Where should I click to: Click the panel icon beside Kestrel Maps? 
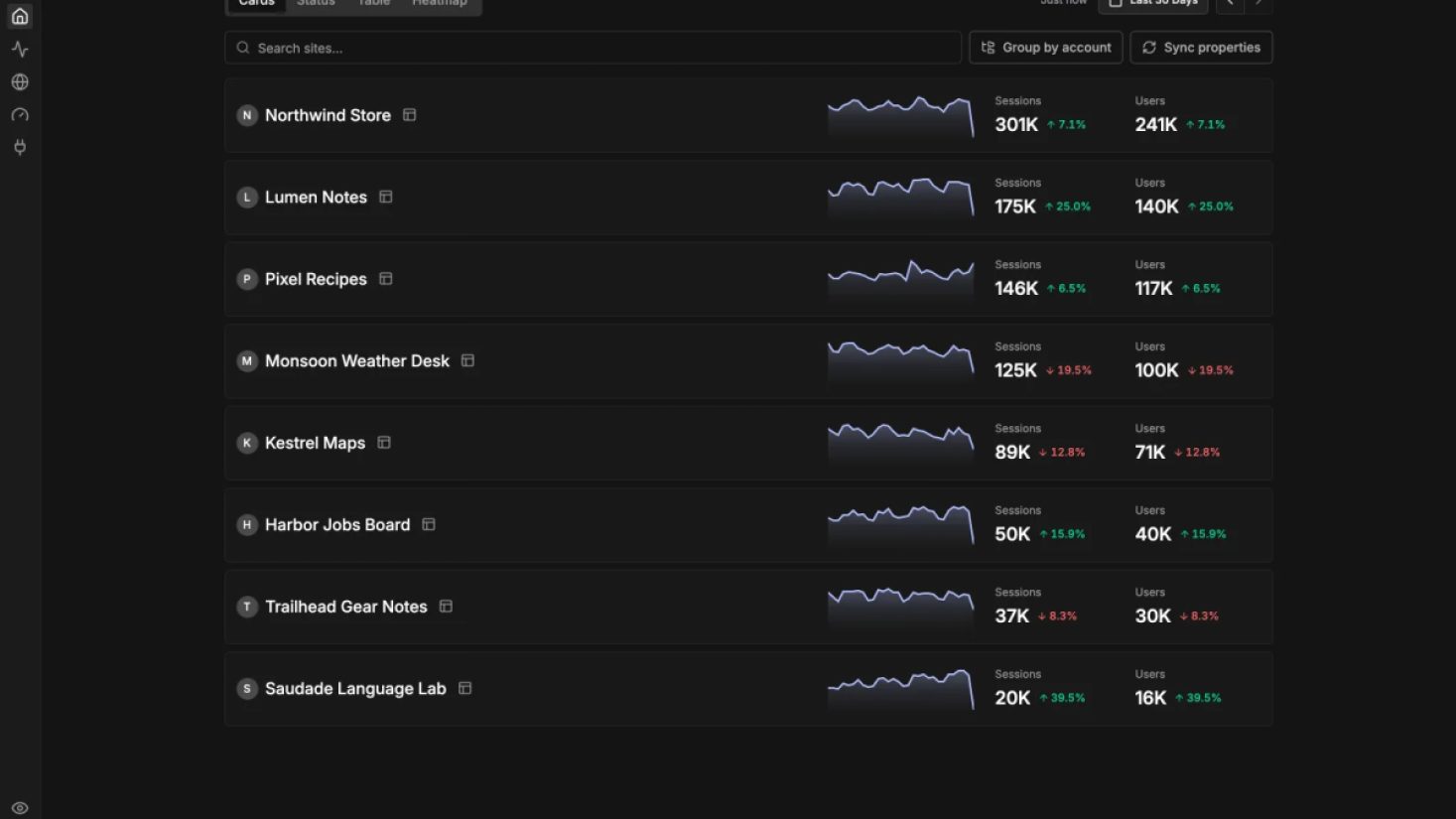[x=384, y=443]
